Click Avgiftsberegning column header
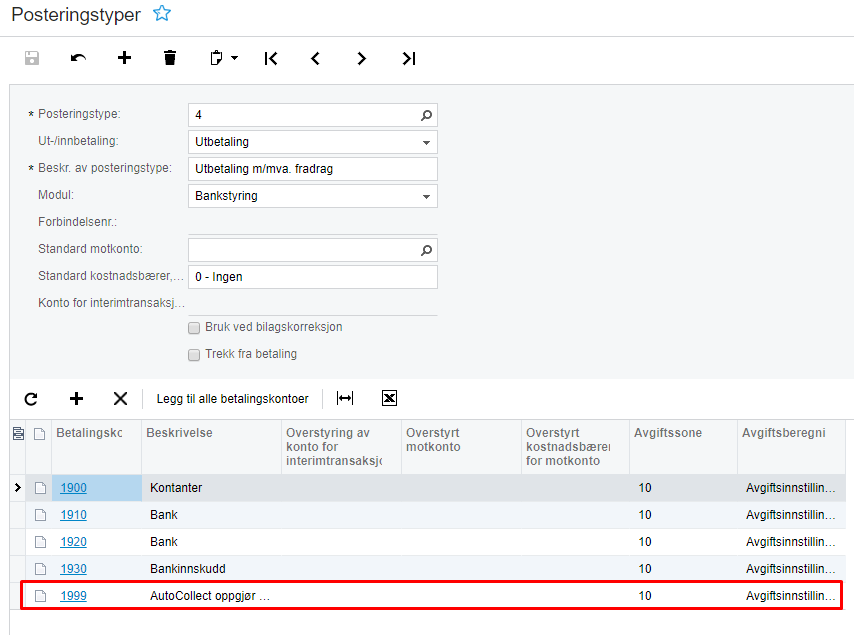Viewport: 854px width, 635px height. 792,447
